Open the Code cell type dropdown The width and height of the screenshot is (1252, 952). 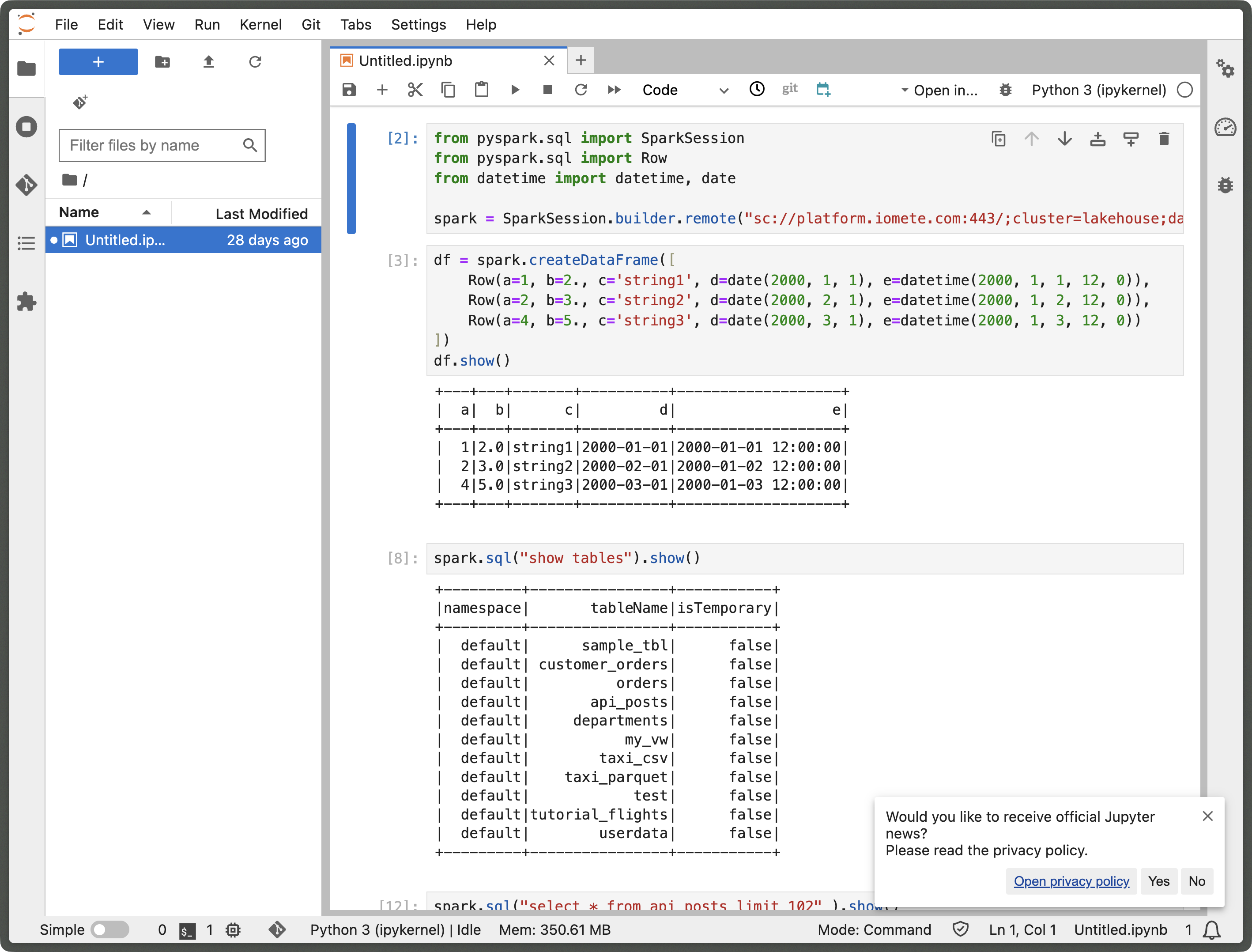point(684,90)
